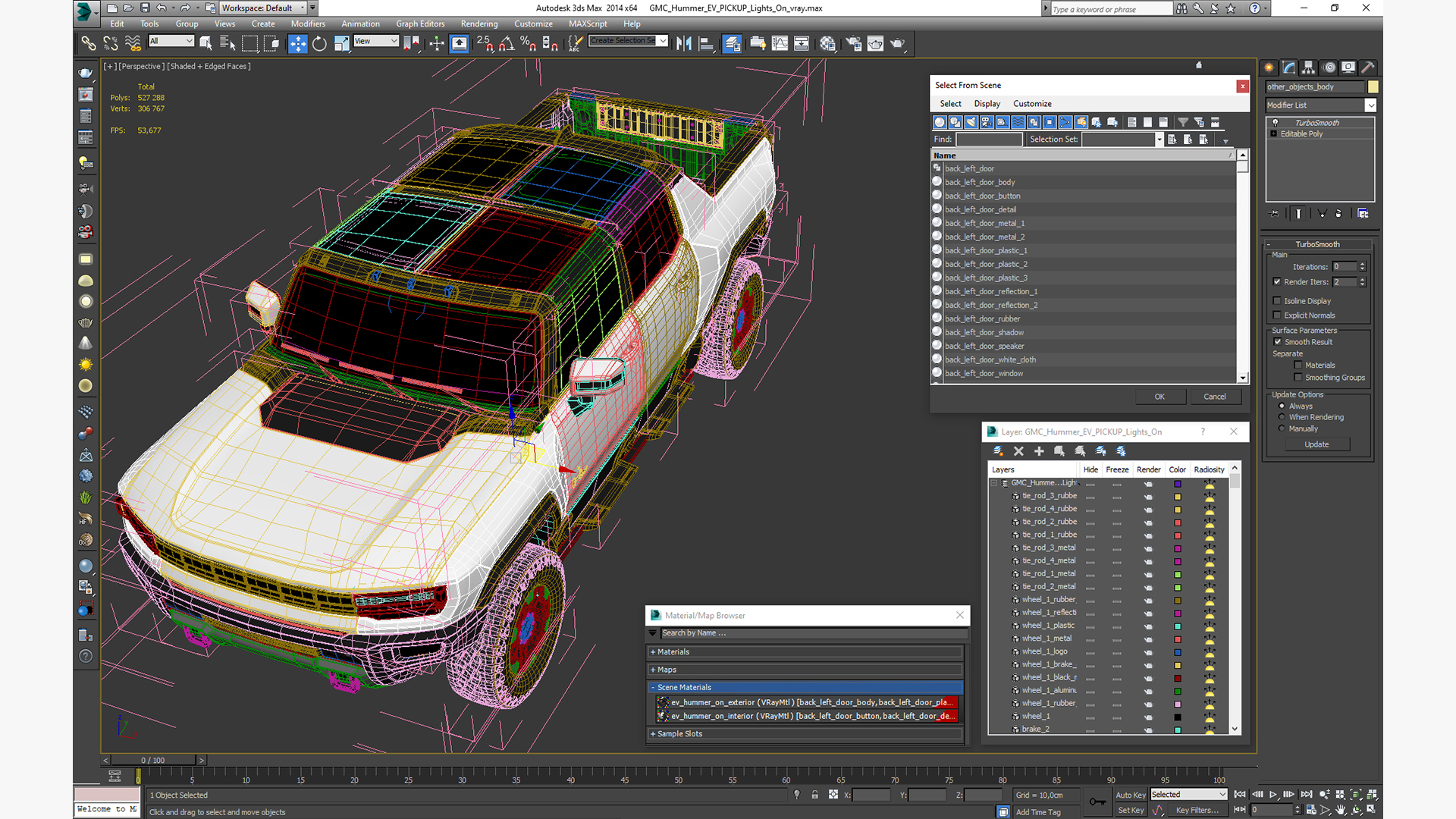Open the selection filter All dropdown

point(171,41)
